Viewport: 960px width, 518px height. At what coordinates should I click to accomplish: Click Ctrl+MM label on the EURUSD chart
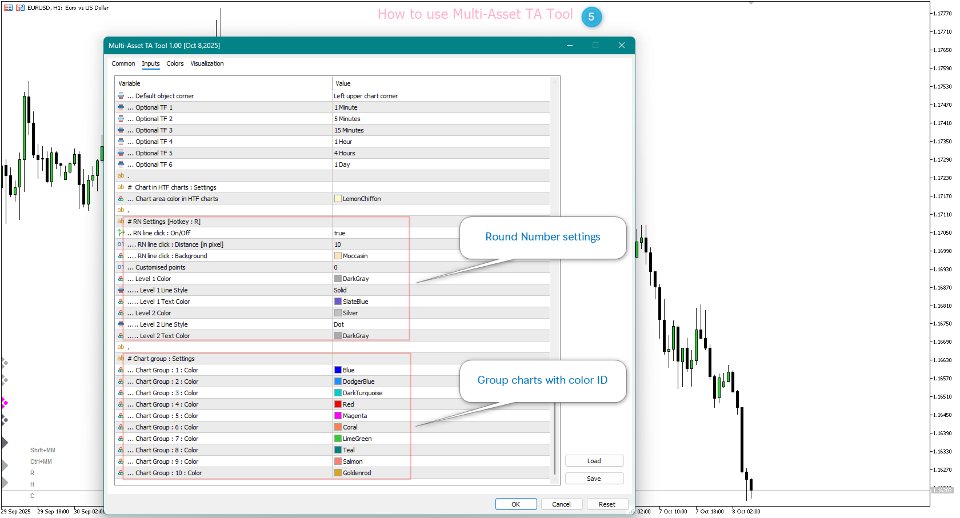[x=42, y=462]
